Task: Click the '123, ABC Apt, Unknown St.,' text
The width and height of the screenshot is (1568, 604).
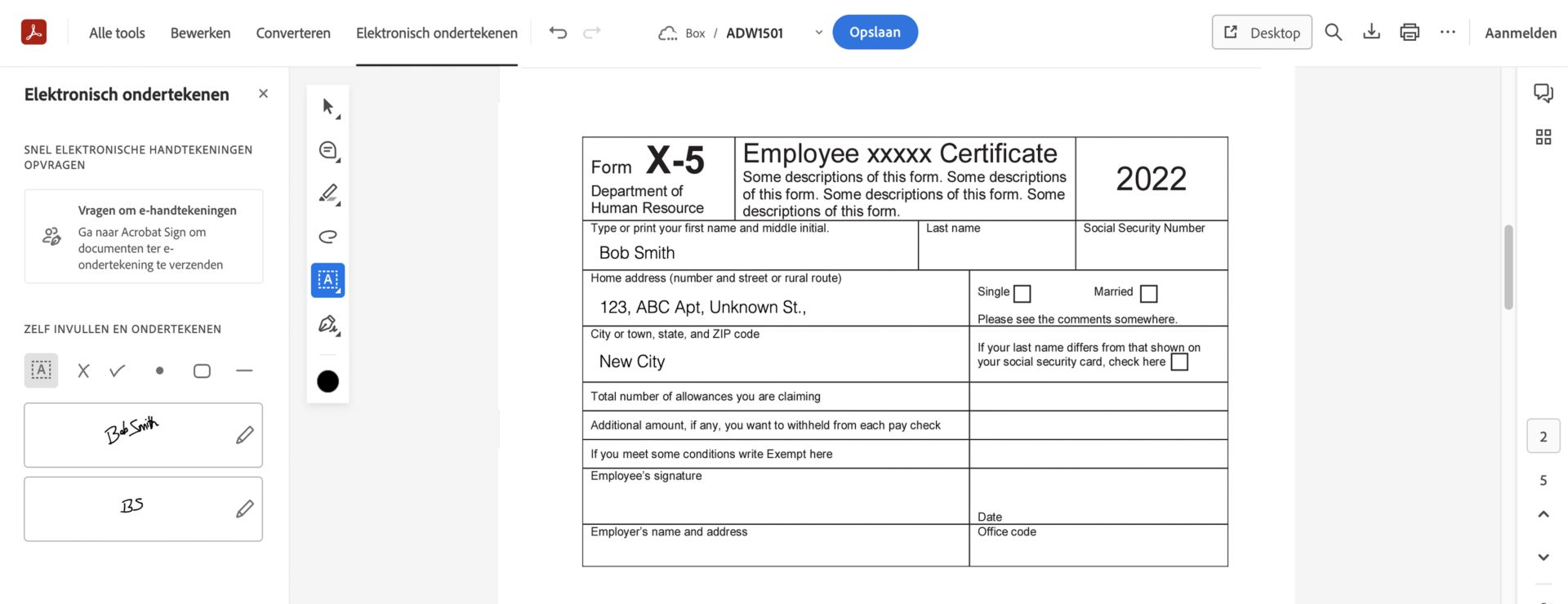Action: [x=703, y=307]
